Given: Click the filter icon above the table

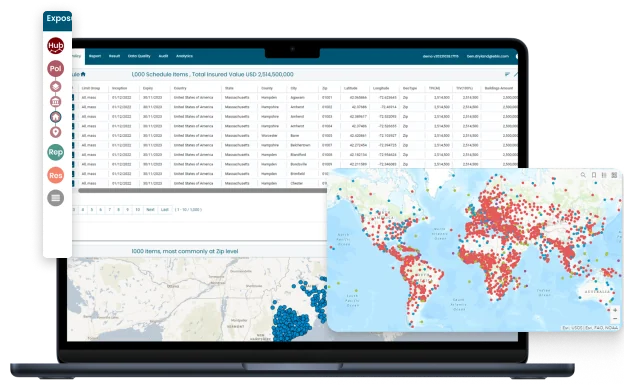Looking at the screenshot, I should pyautogui.click(x=507, y=74).
